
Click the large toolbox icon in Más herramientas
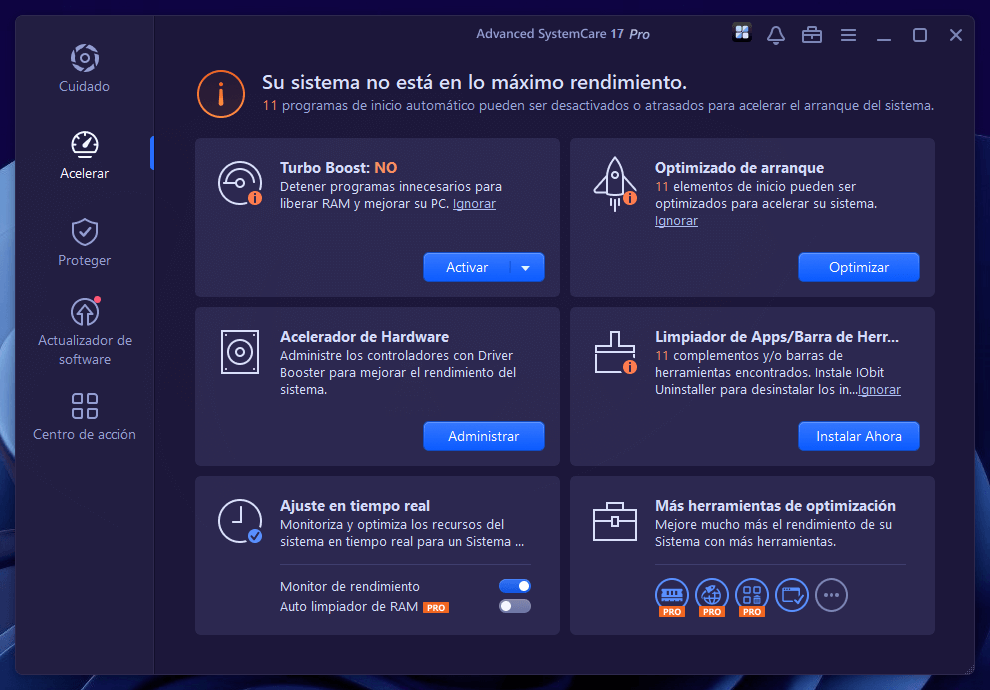(615, 521)
